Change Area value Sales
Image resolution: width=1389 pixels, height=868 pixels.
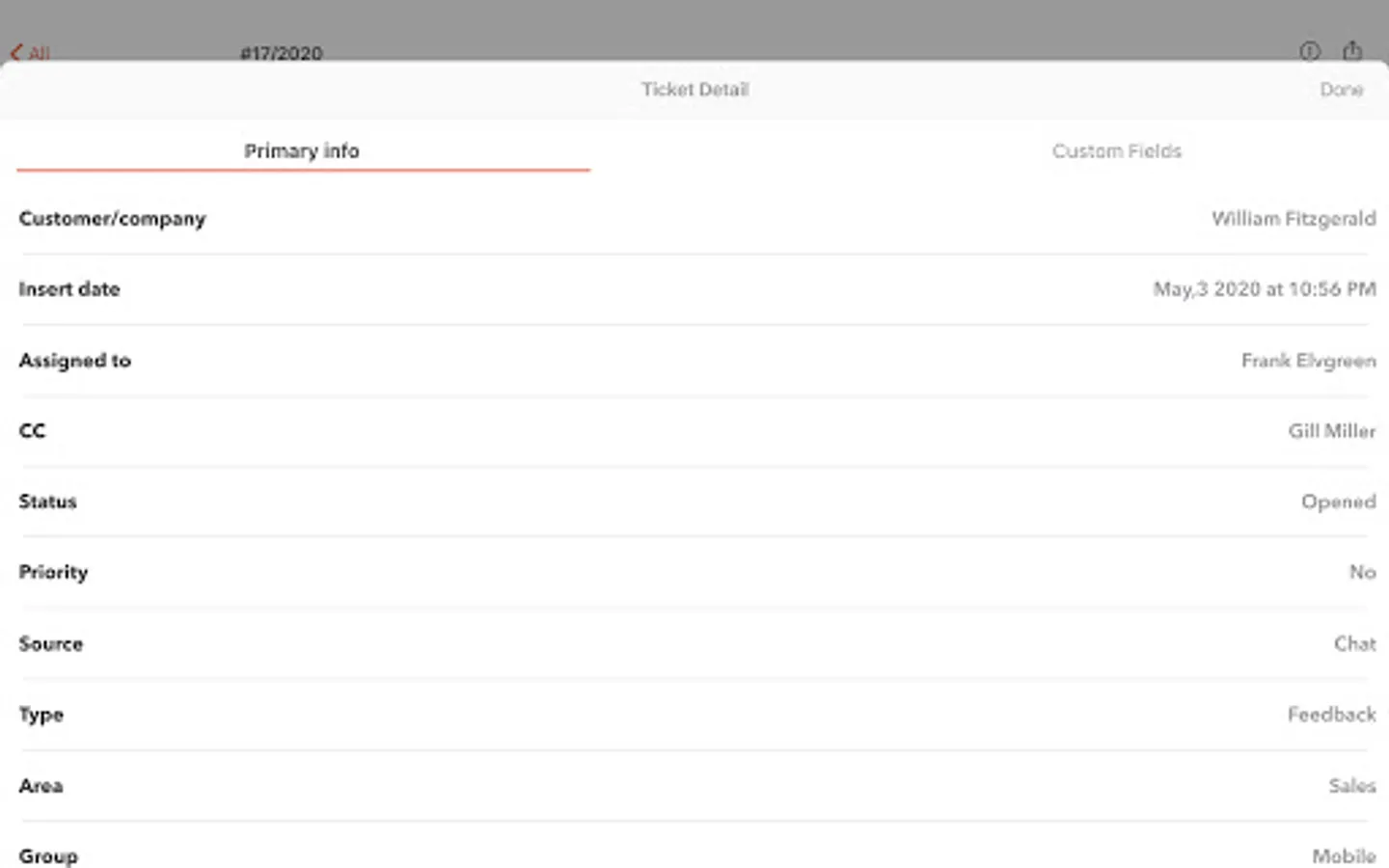[1351, 786]
